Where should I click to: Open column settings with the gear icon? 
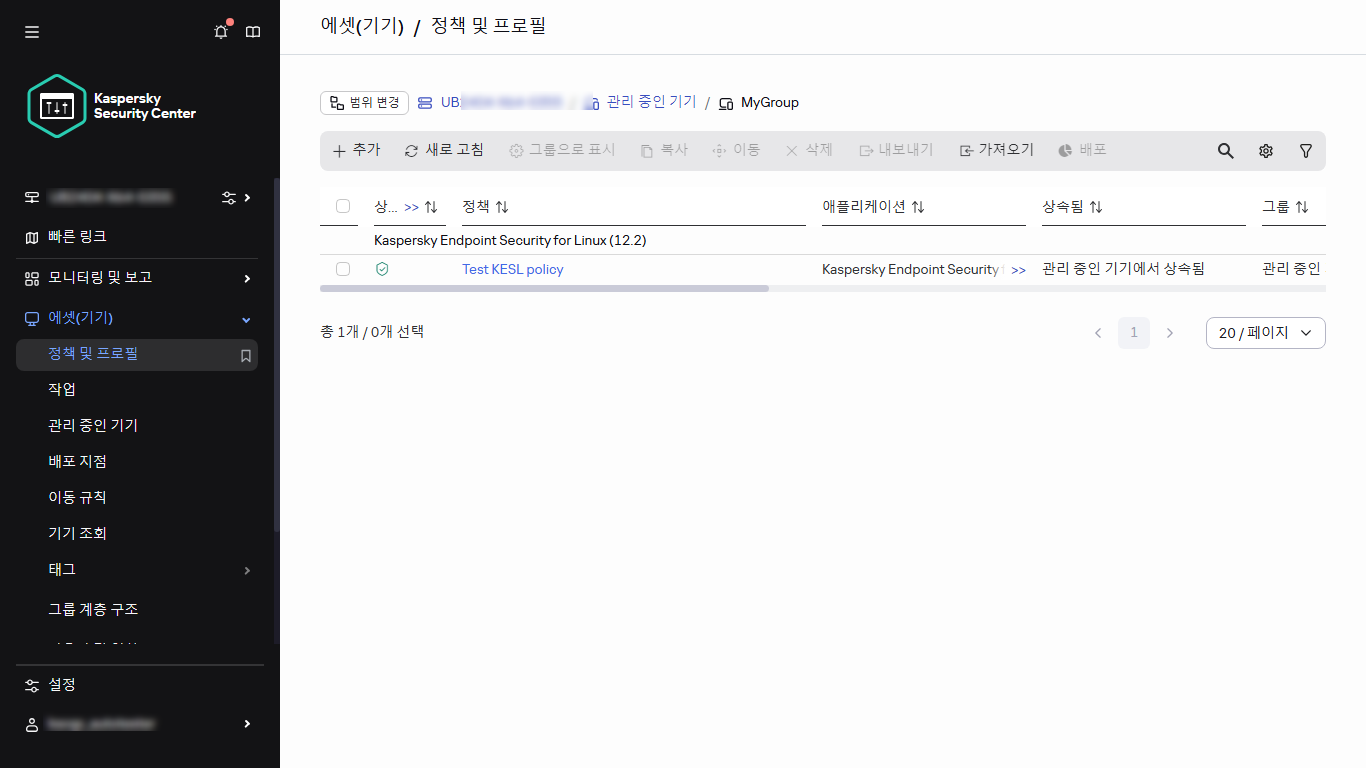pos(1265,150)
